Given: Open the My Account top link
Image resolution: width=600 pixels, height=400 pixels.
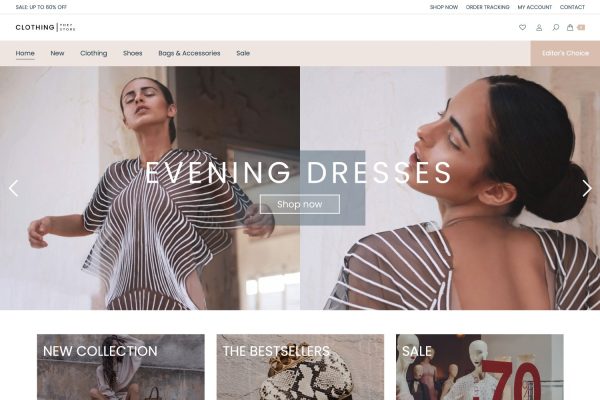Looking at the screenshot, I should click(x=535, y=7).
